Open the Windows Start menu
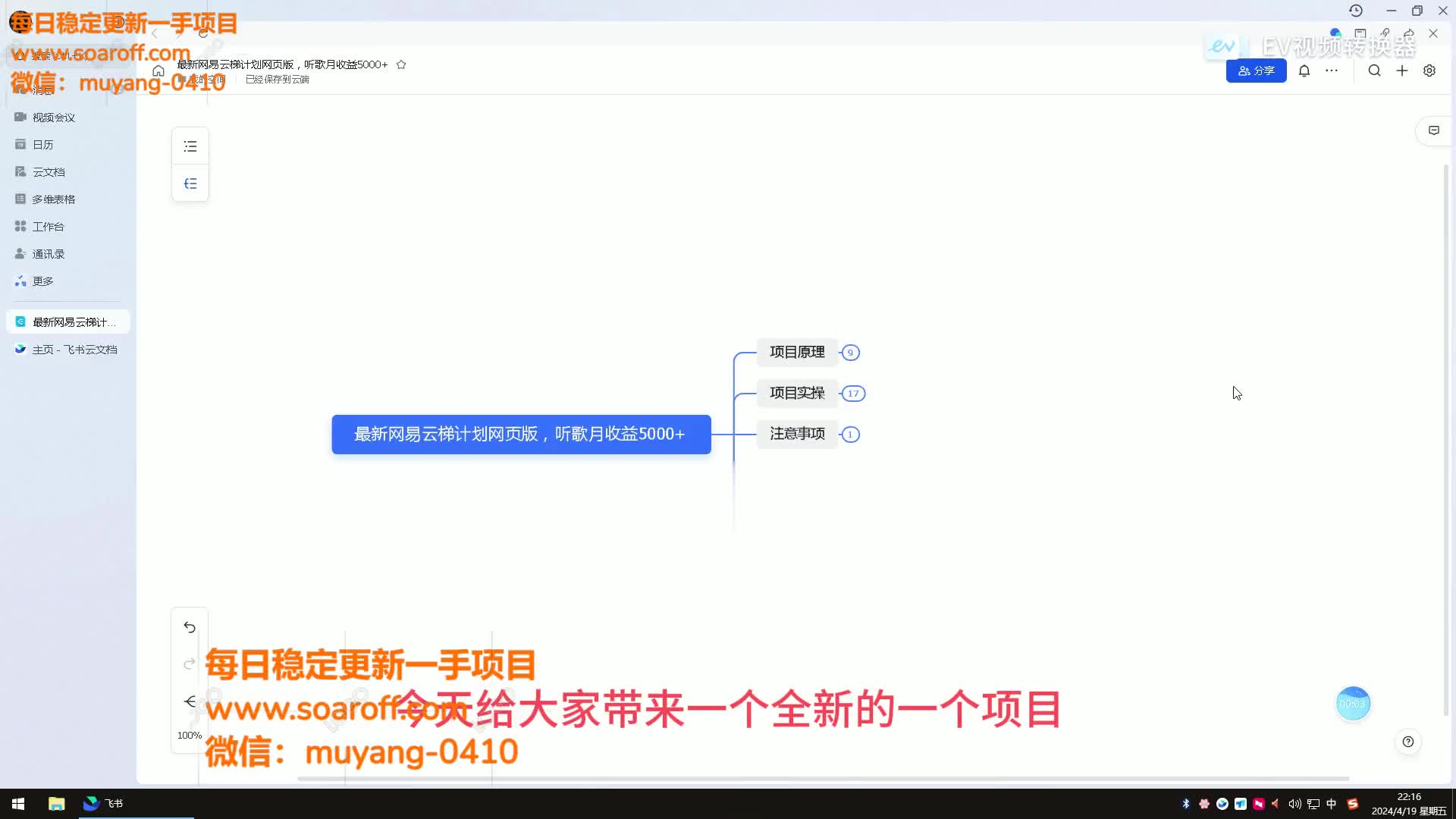Screen dimensions: 1456x819 click(18, 804)
